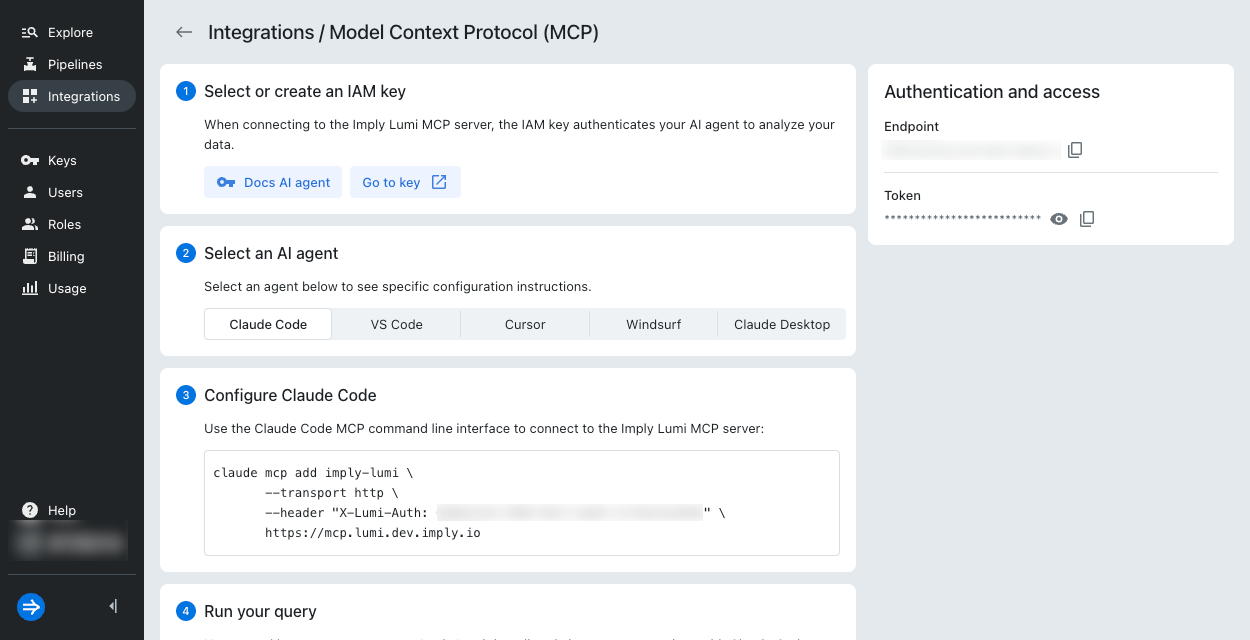Select the Docs AI agent key button

273,182
